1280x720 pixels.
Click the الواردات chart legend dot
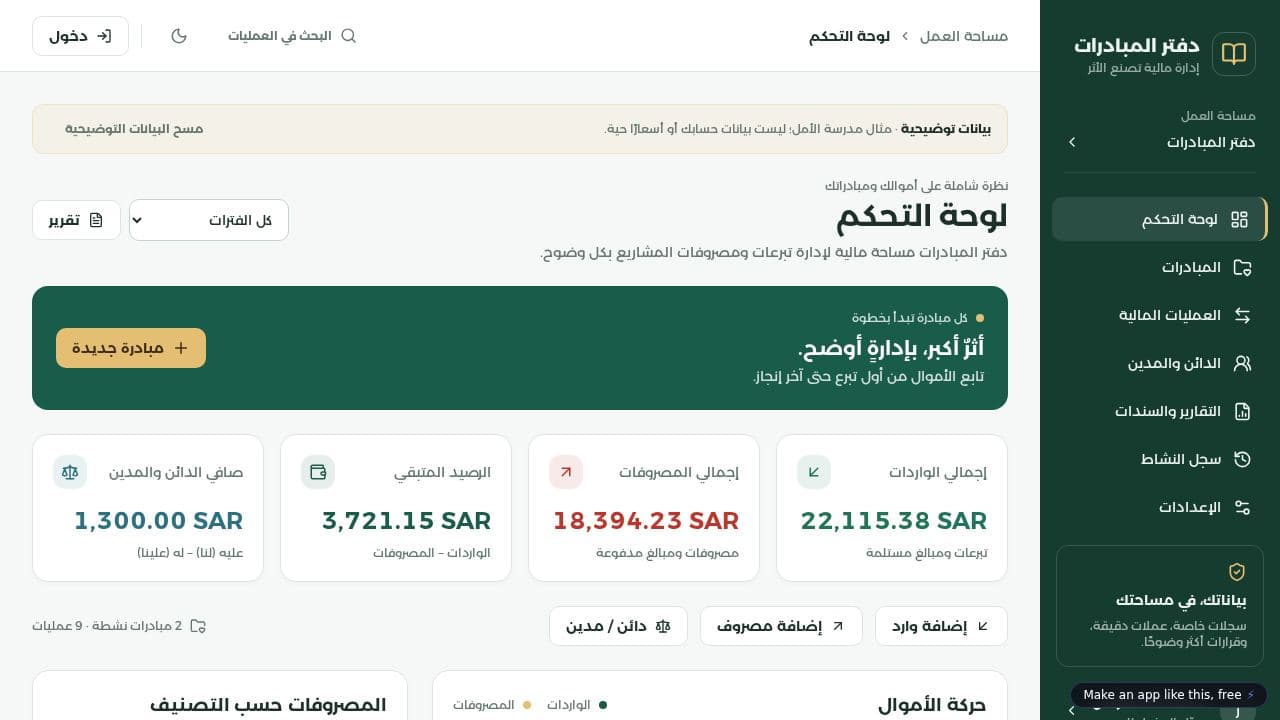(x=603, y=705)
